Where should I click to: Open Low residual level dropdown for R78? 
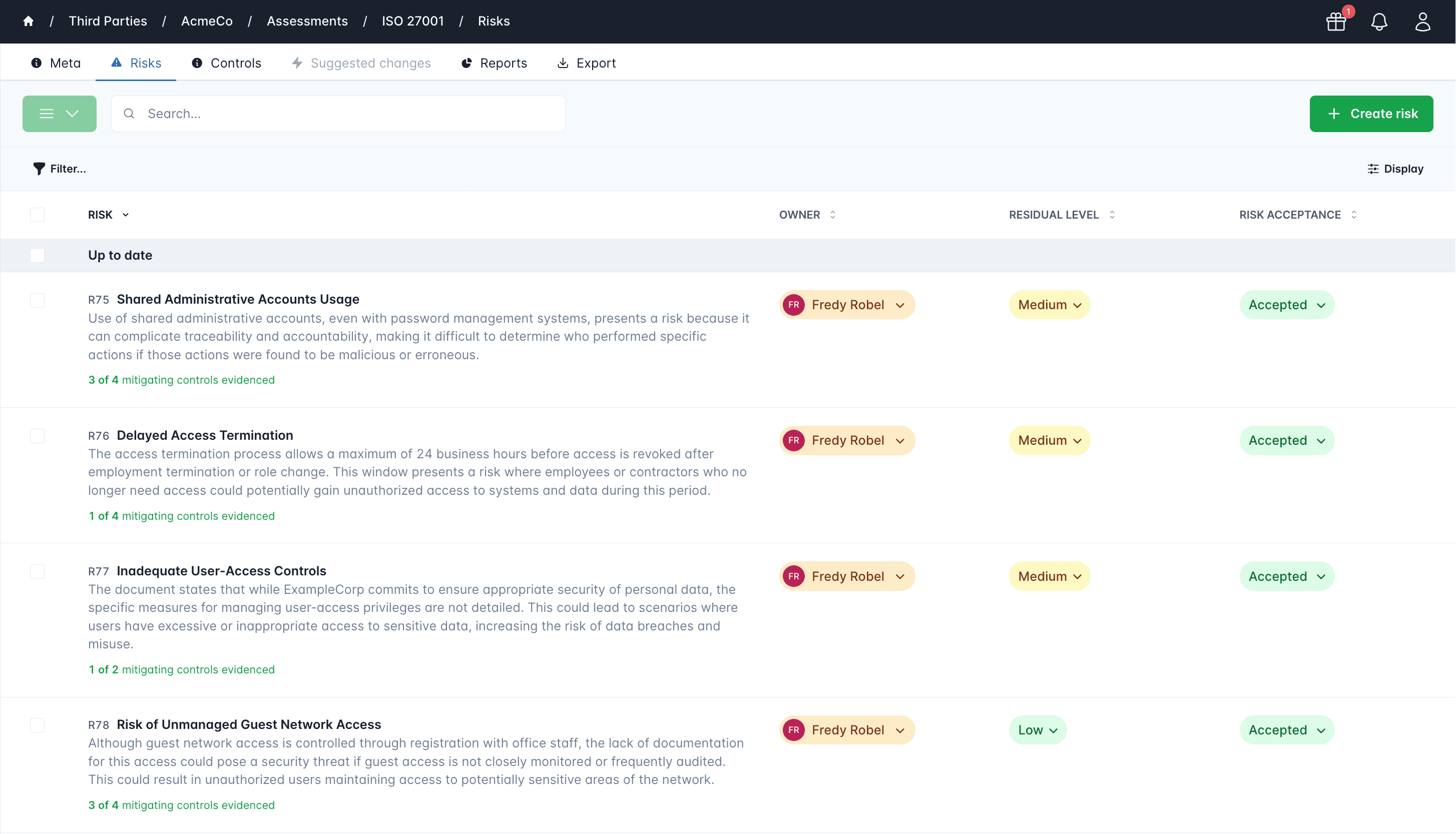(x=1037, y=730)
